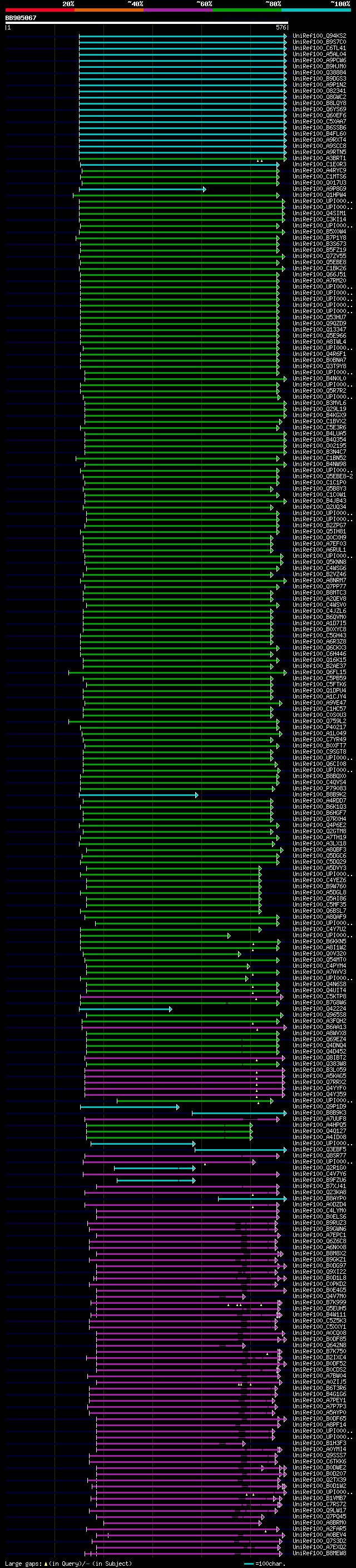
Task: Click the short cyan alignment bar for A9P8G9
Action: (142, 189)
